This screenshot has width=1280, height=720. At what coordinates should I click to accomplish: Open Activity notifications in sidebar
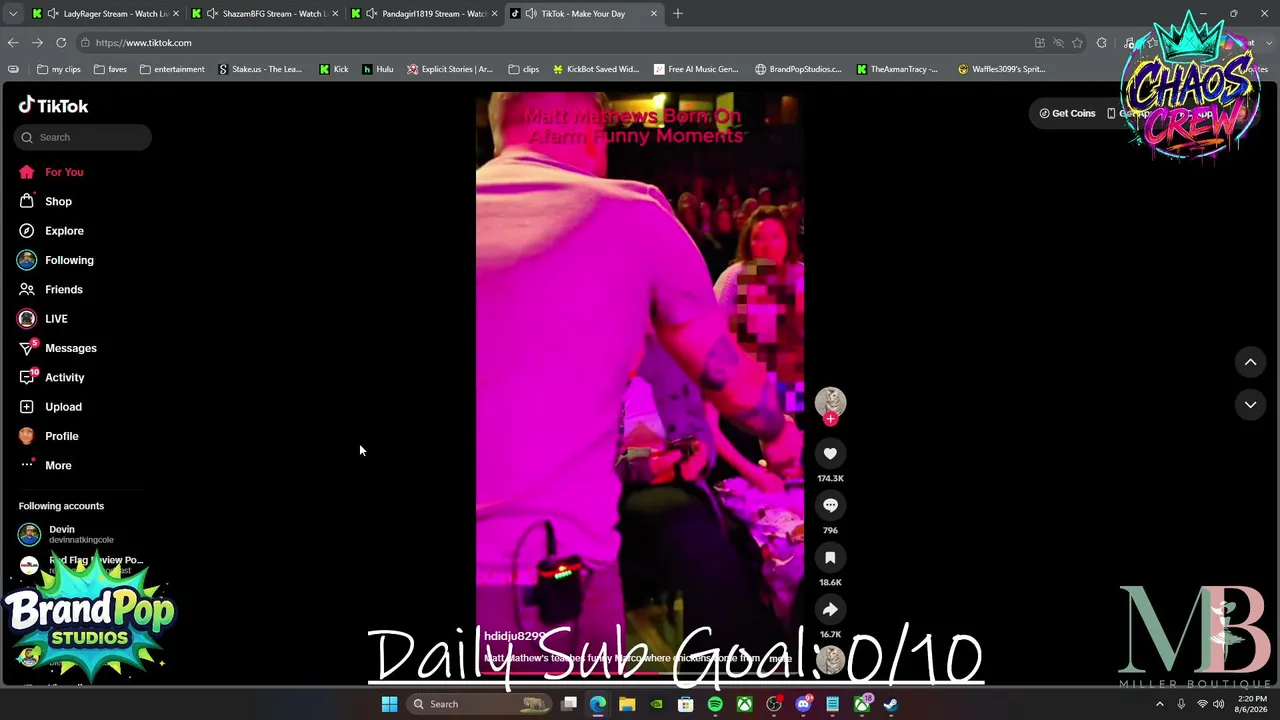coord(51,377)
